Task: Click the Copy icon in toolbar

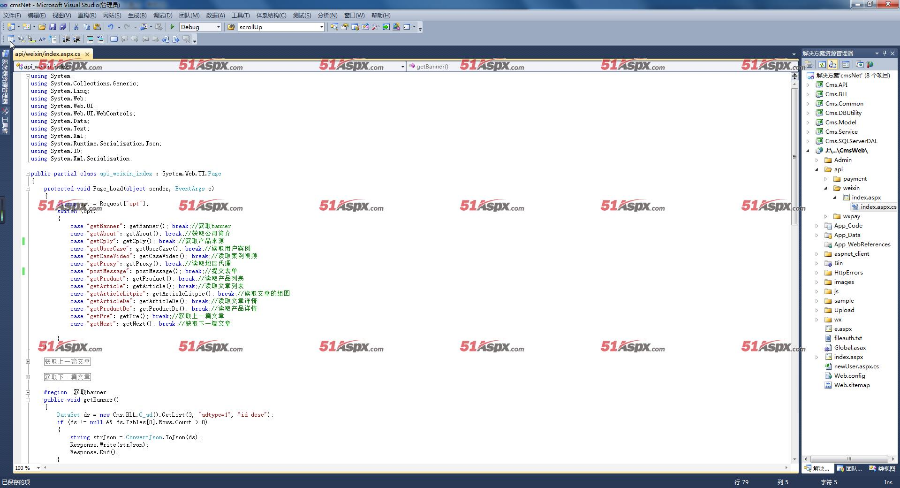Action: coord(87,27)
